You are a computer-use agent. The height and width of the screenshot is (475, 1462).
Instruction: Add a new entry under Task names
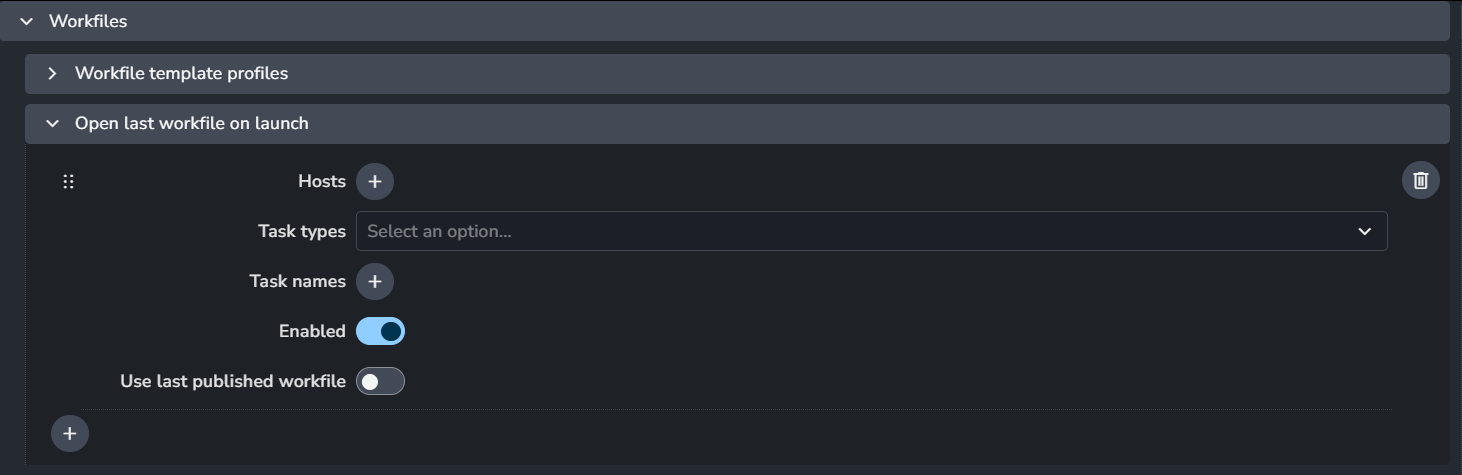pos(375,281)
